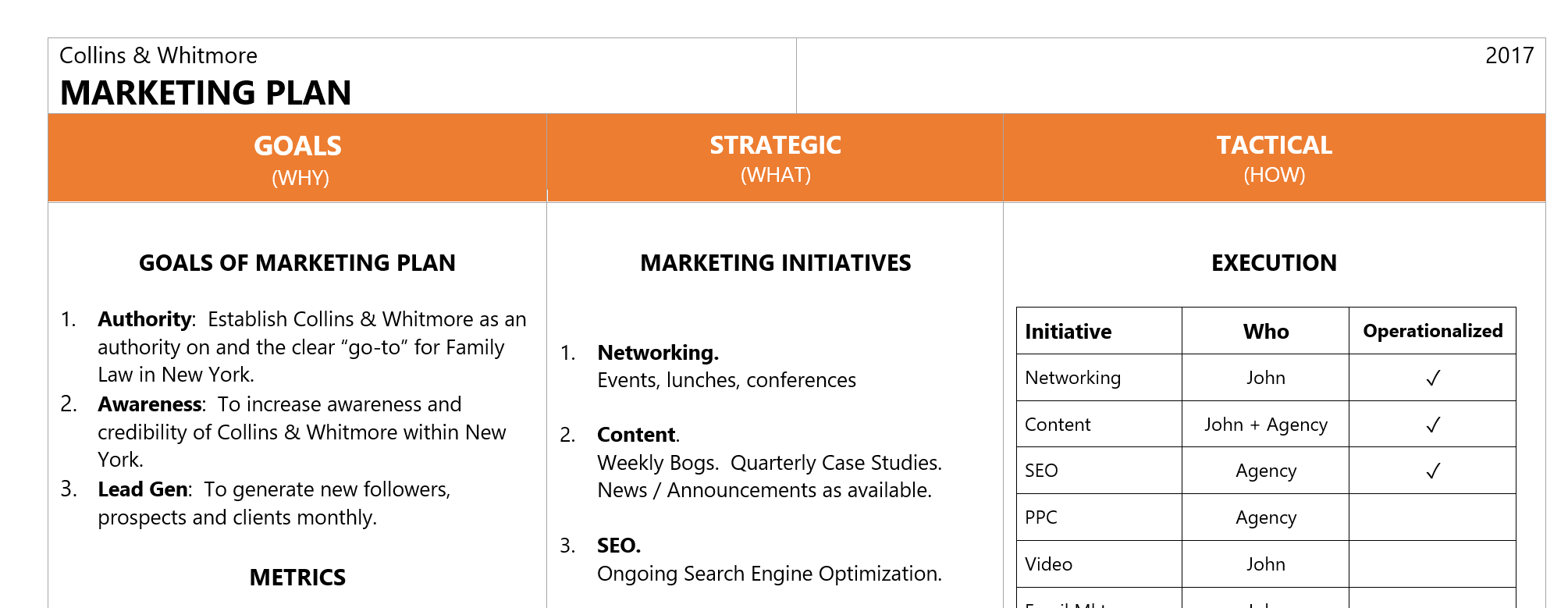
Task: Click empty Operationalized cell for PPC
Action: pyautogui.click(x=1432, y=517)
